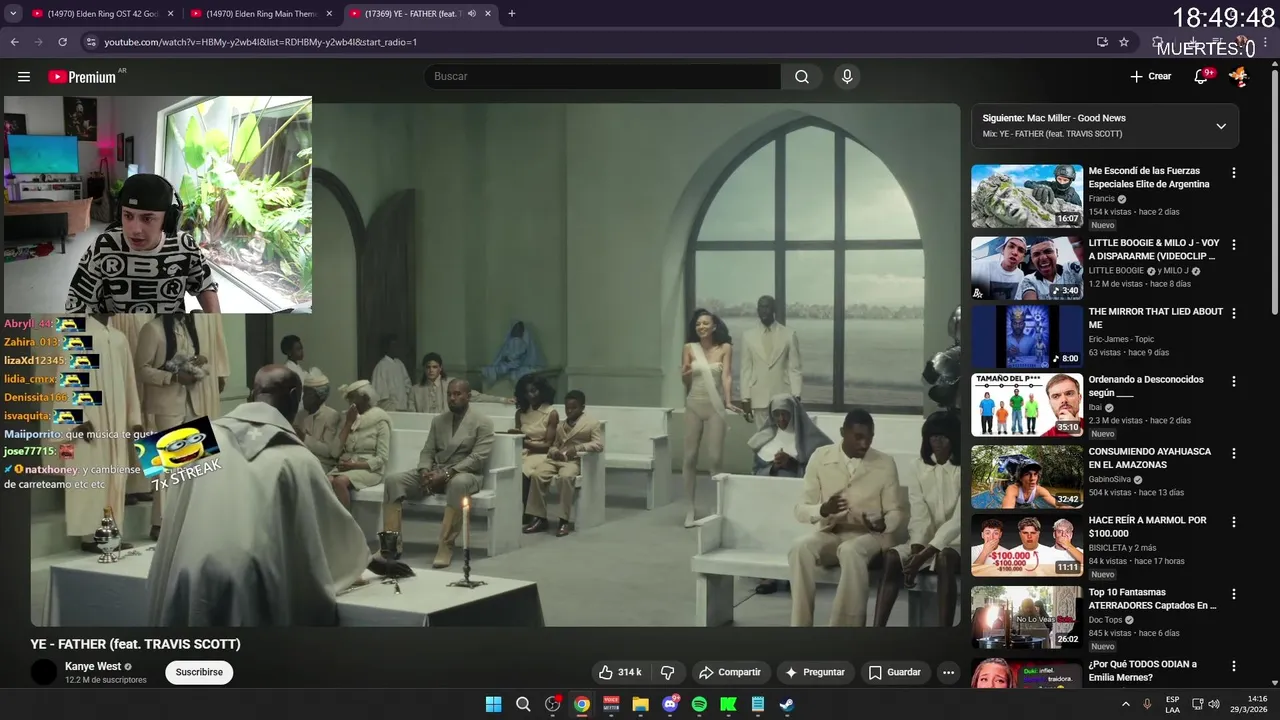Start voice search with microphone icon
This screenshot has width=1280, height=720.
point(847,77)
